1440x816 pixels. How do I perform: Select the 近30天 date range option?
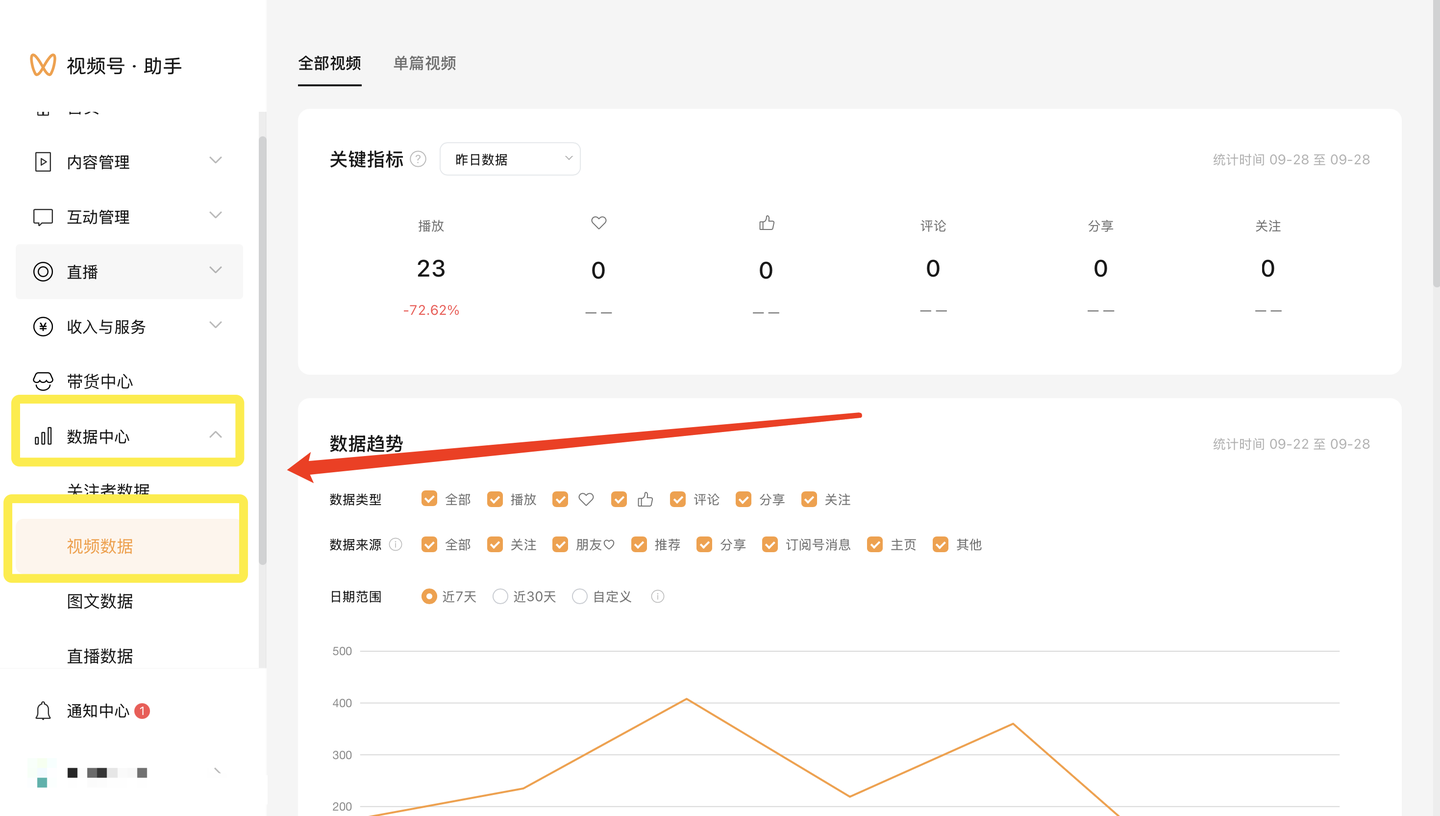tap(500, 596)
